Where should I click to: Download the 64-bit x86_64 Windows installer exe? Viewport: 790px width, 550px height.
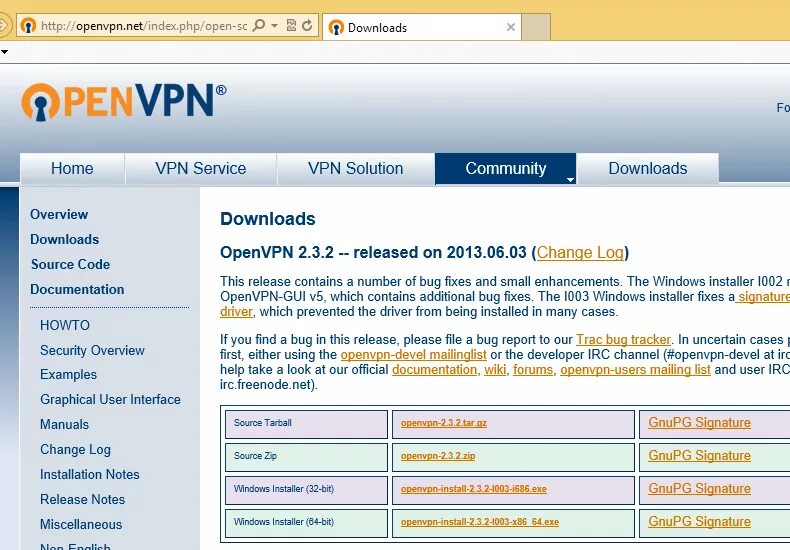point(480,522)
